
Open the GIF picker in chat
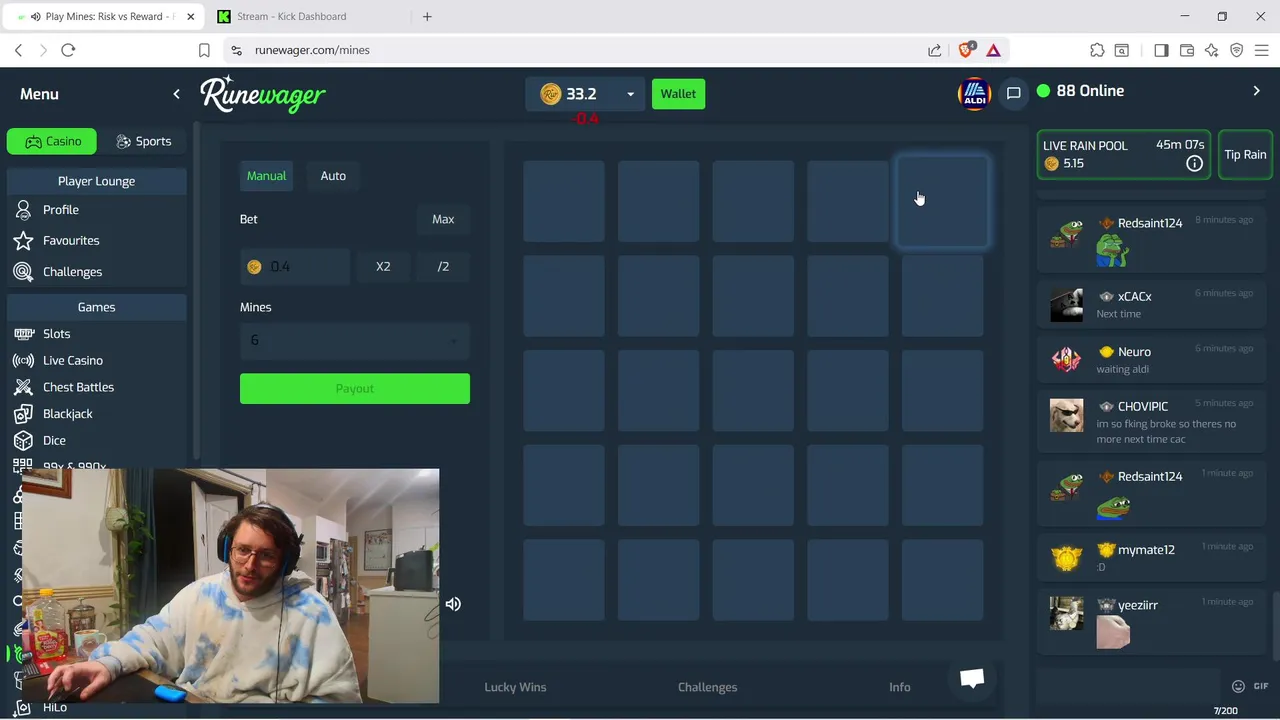1260,686
